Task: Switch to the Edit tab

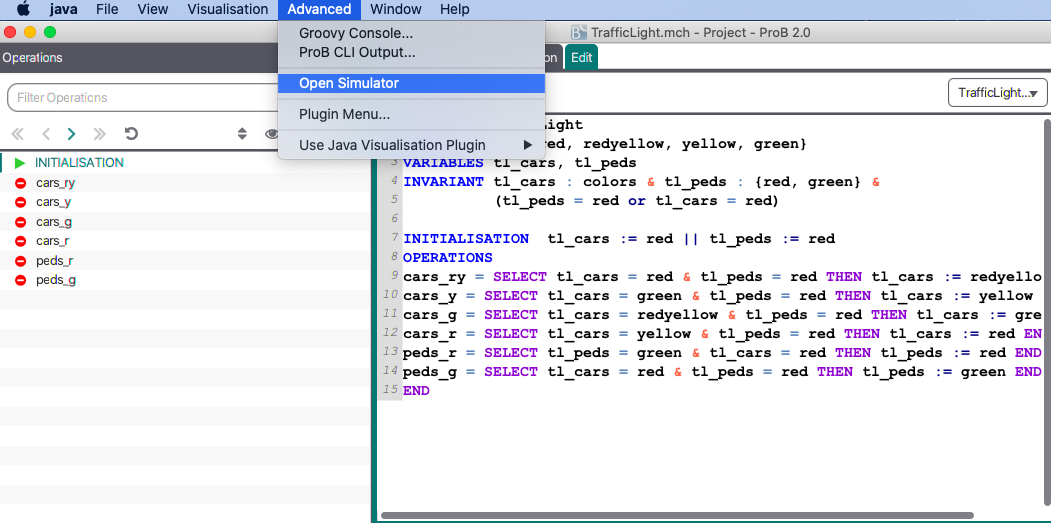Action: (x=581, y=58)
